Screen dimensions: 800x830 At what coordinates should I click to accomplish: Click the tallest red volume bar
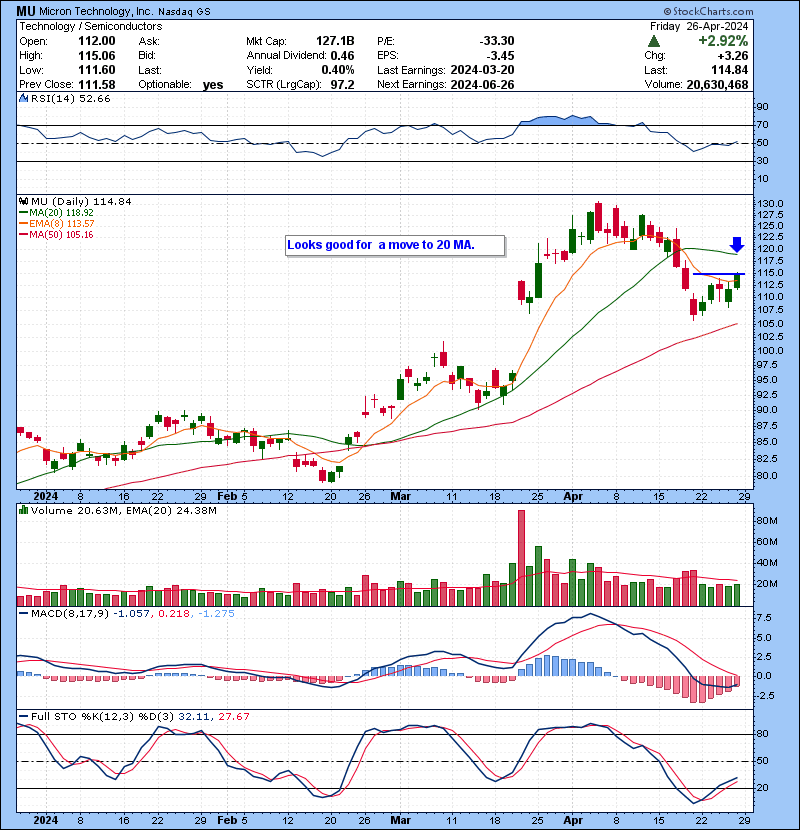(521, 558)
